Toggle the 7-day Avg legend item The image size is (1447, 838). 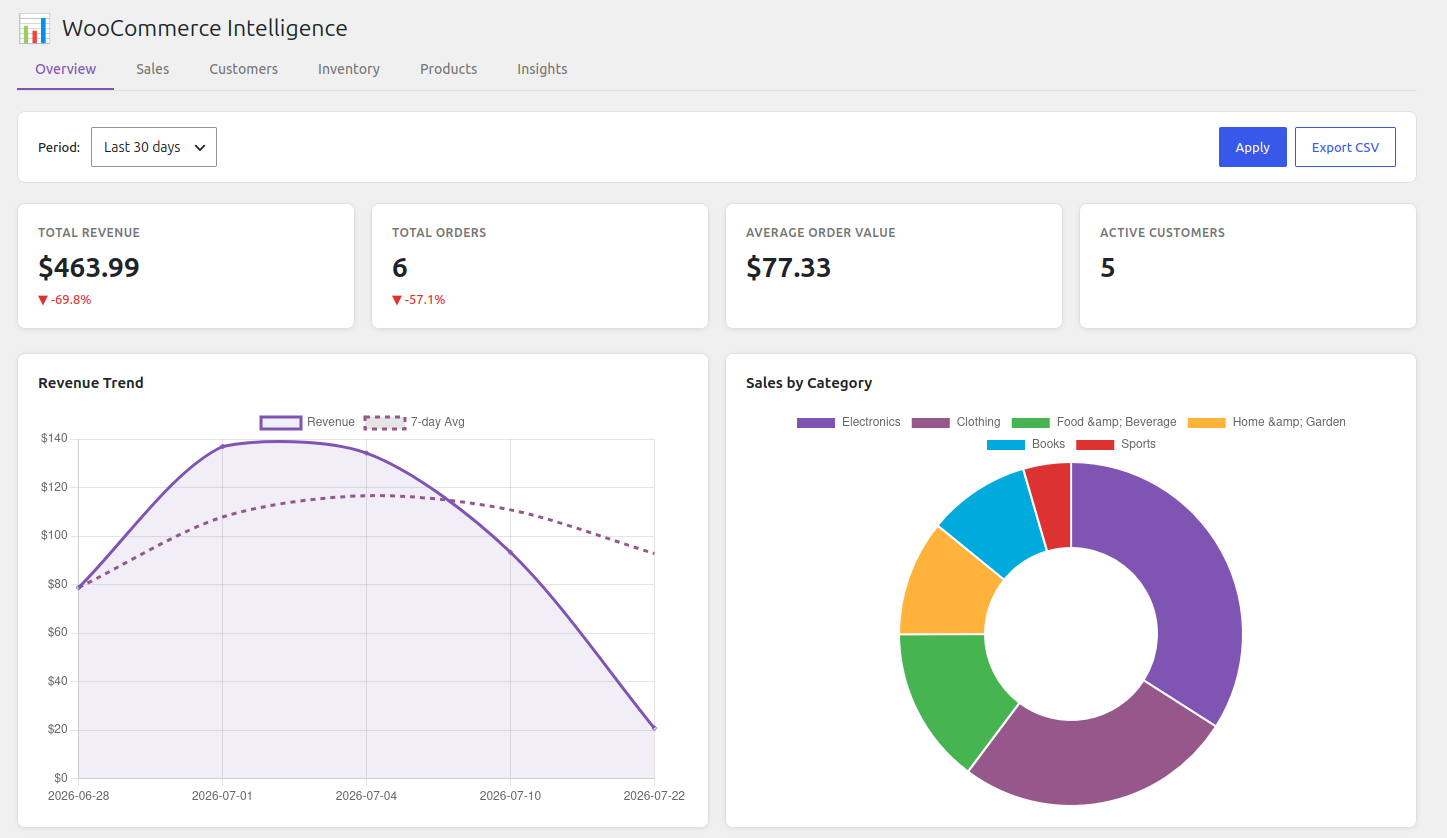point(414,422)
